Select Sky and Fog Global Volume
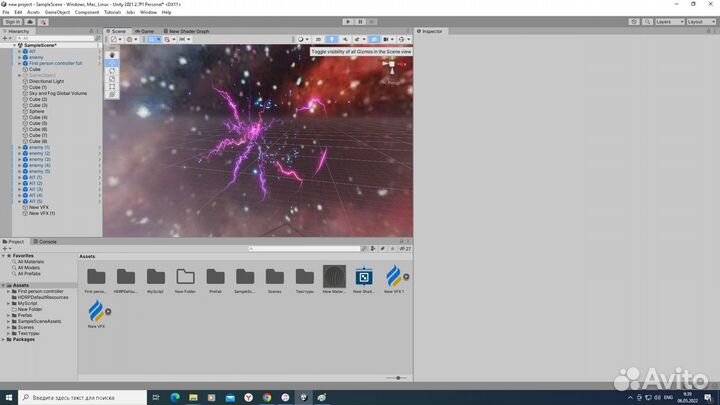720x405 pixels. pyautogui.click(x=57, y=93)
